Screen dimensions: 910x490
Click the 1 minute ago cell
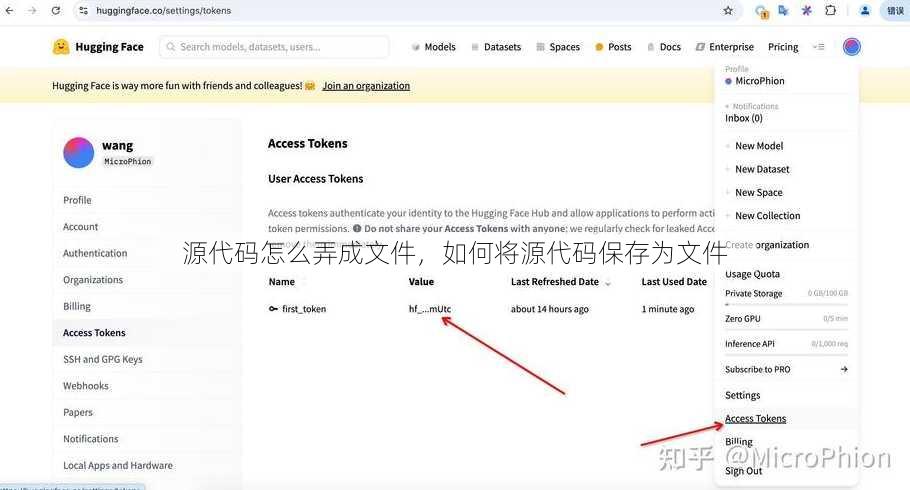click(x=667, y=309)
